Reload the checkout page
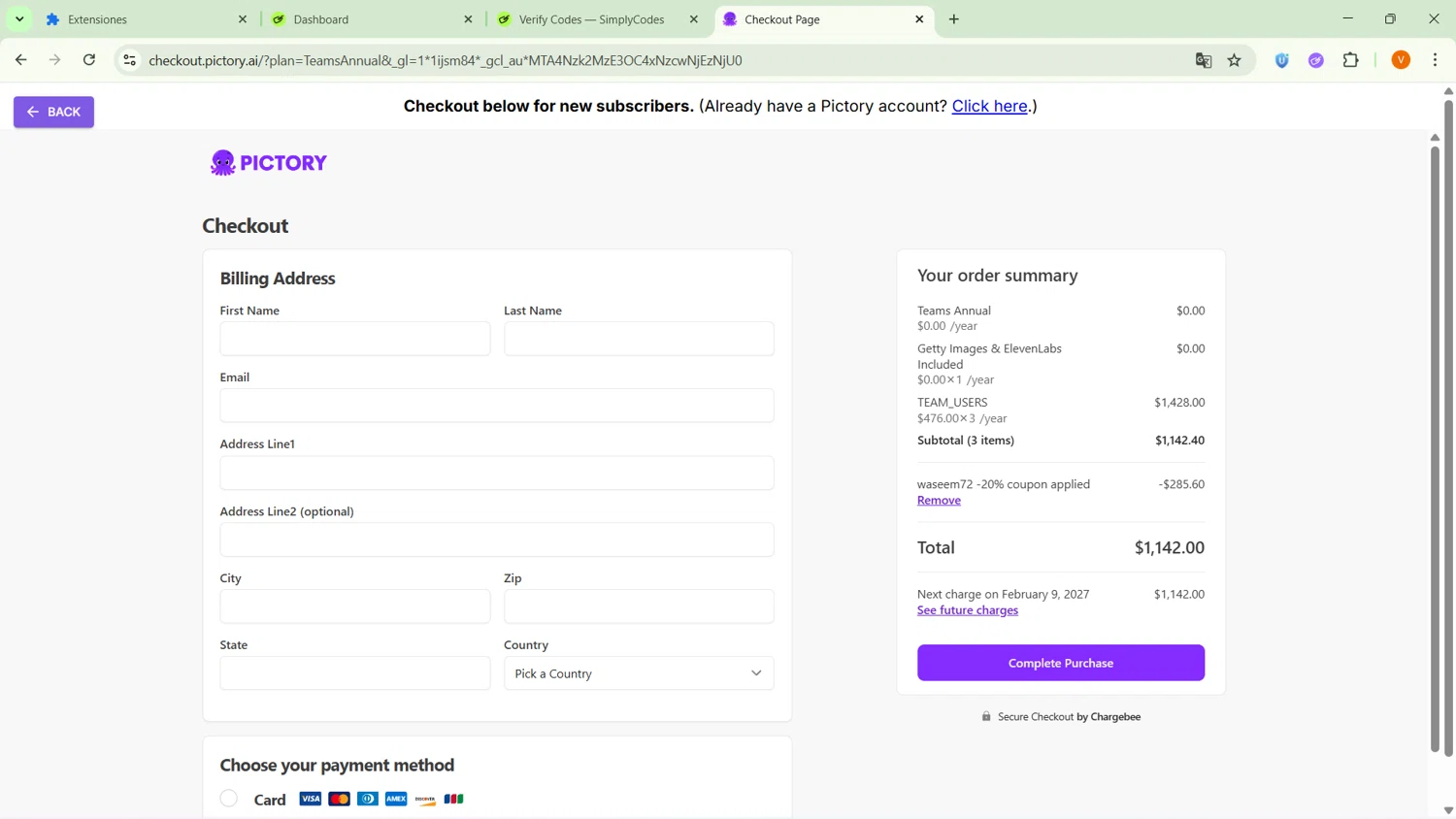Screen dimensions: 1456x819 pyautogui.click(x=89, y=60)
